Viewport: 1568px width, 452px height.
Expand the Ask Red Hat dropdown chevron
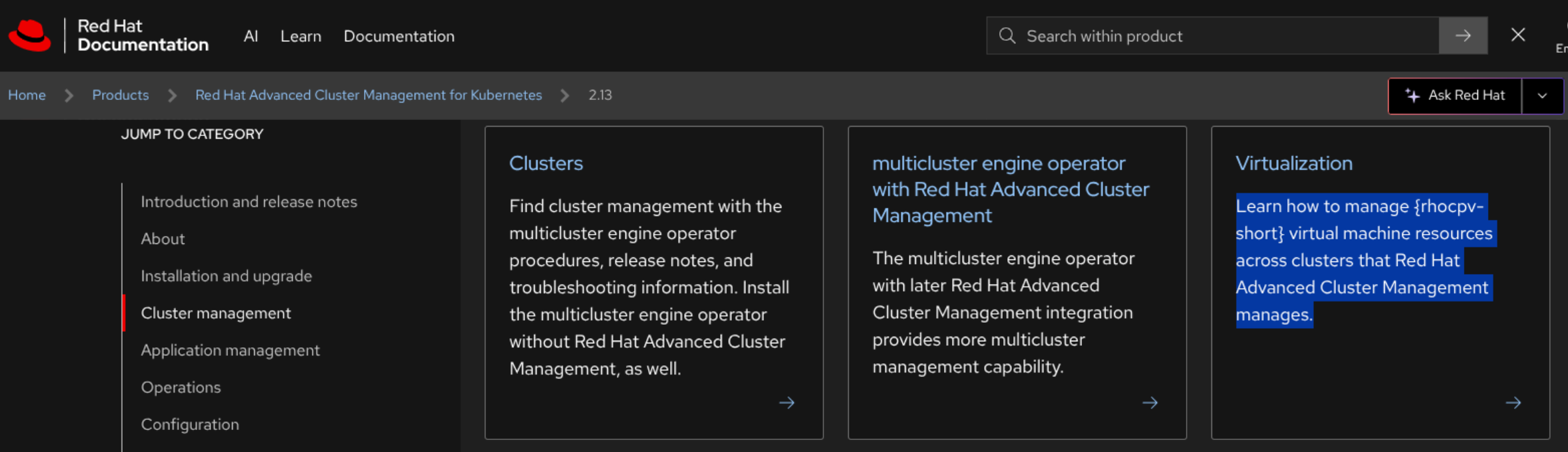coord(1542,95)
